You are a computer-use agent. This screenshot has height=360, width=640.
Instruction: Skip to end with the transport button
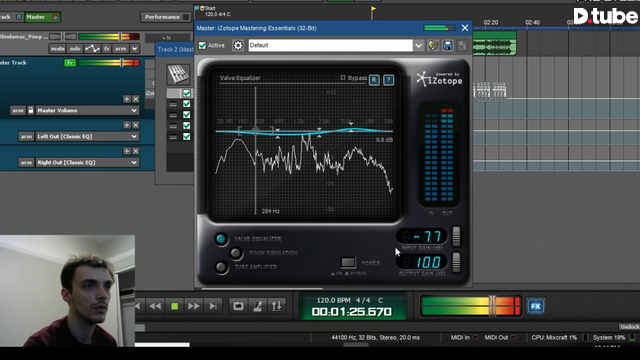coord(213,306)
